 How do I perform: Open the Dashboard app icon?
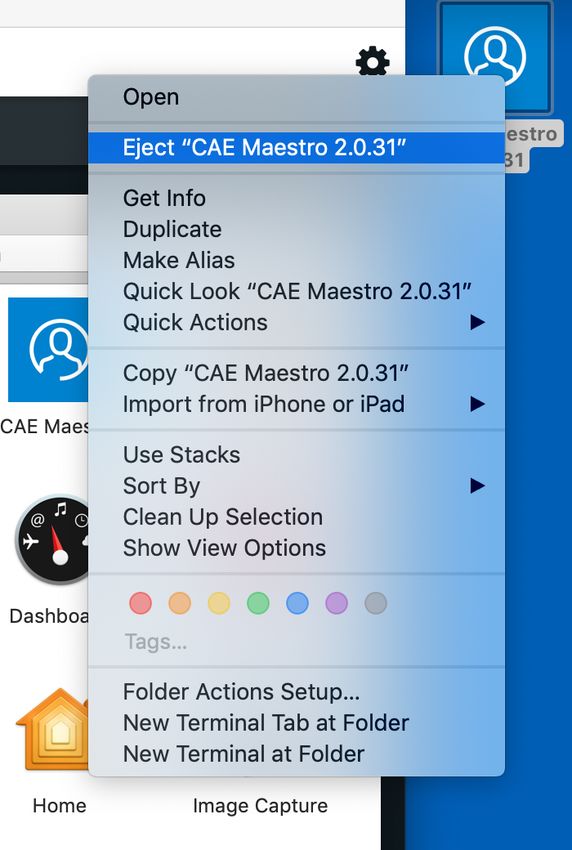tap(53, 539)
